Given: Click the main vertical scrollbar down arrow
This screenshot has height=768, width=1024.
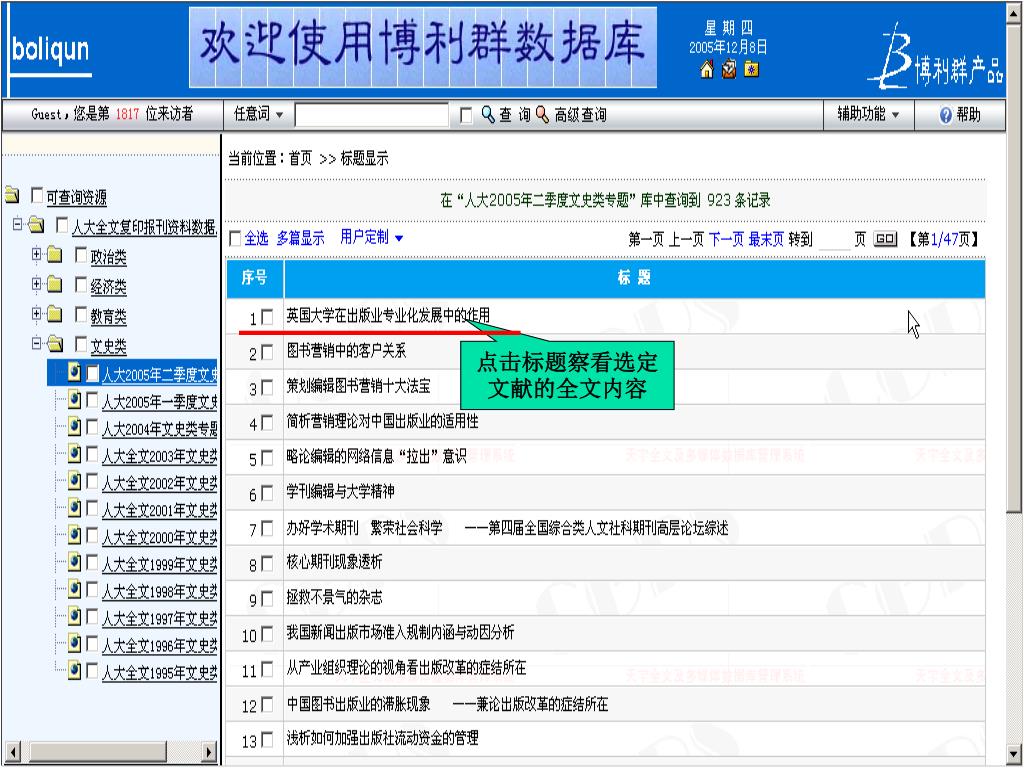Looking at the screenshot, I should pyautogui.click(x=1014, y=753).
